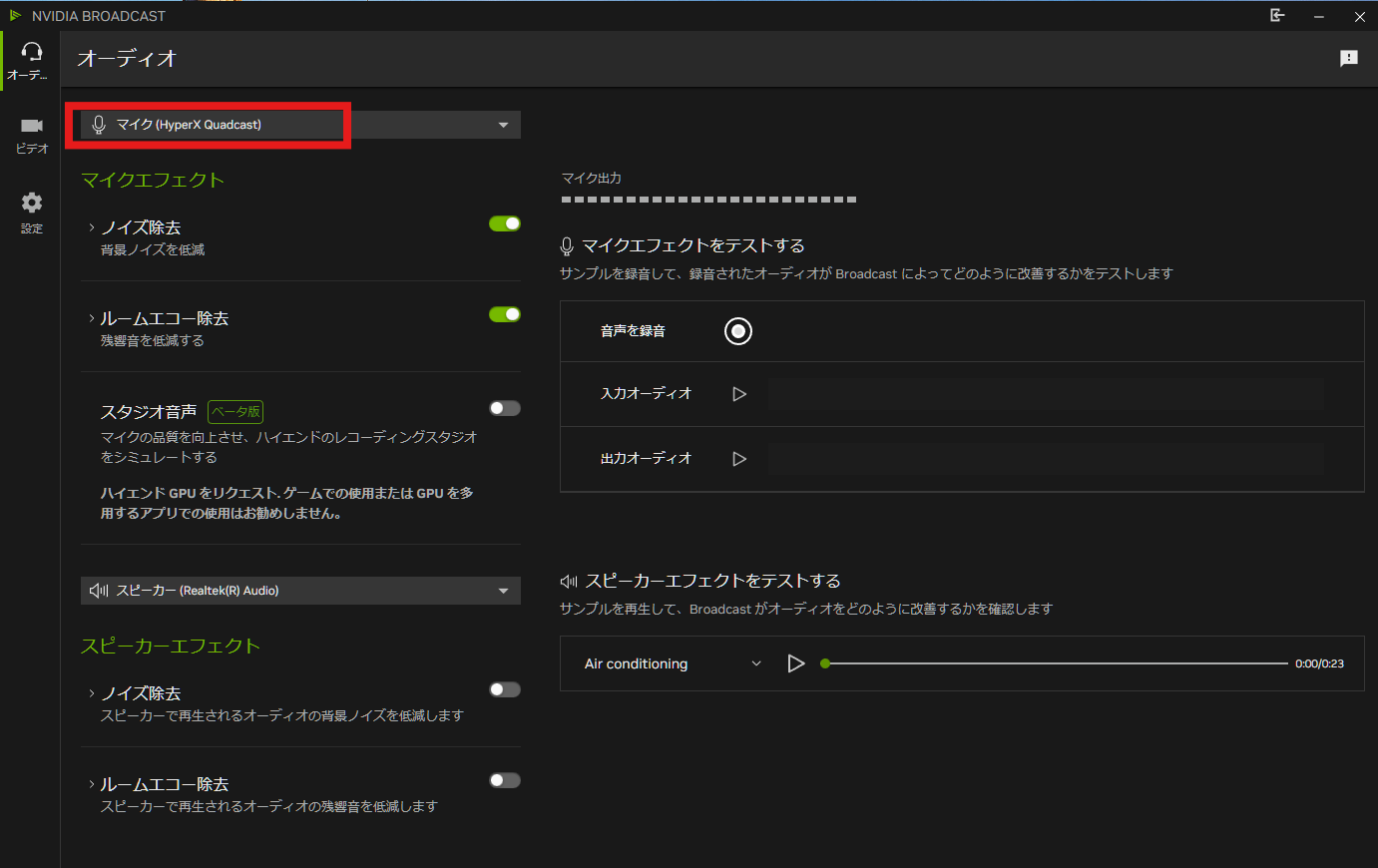Switch to the ビデオ camera tab
The image size is (1378, 868).
[32, 126]
